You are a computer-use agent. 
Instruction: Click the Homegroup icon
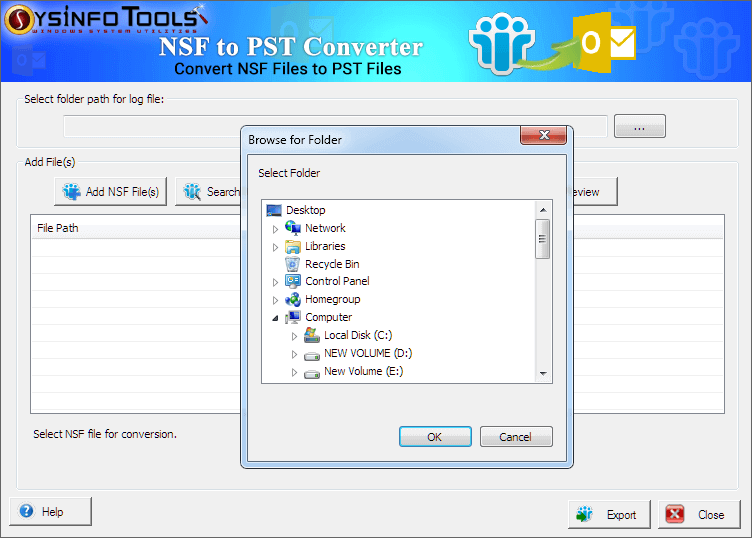point(293,299)
